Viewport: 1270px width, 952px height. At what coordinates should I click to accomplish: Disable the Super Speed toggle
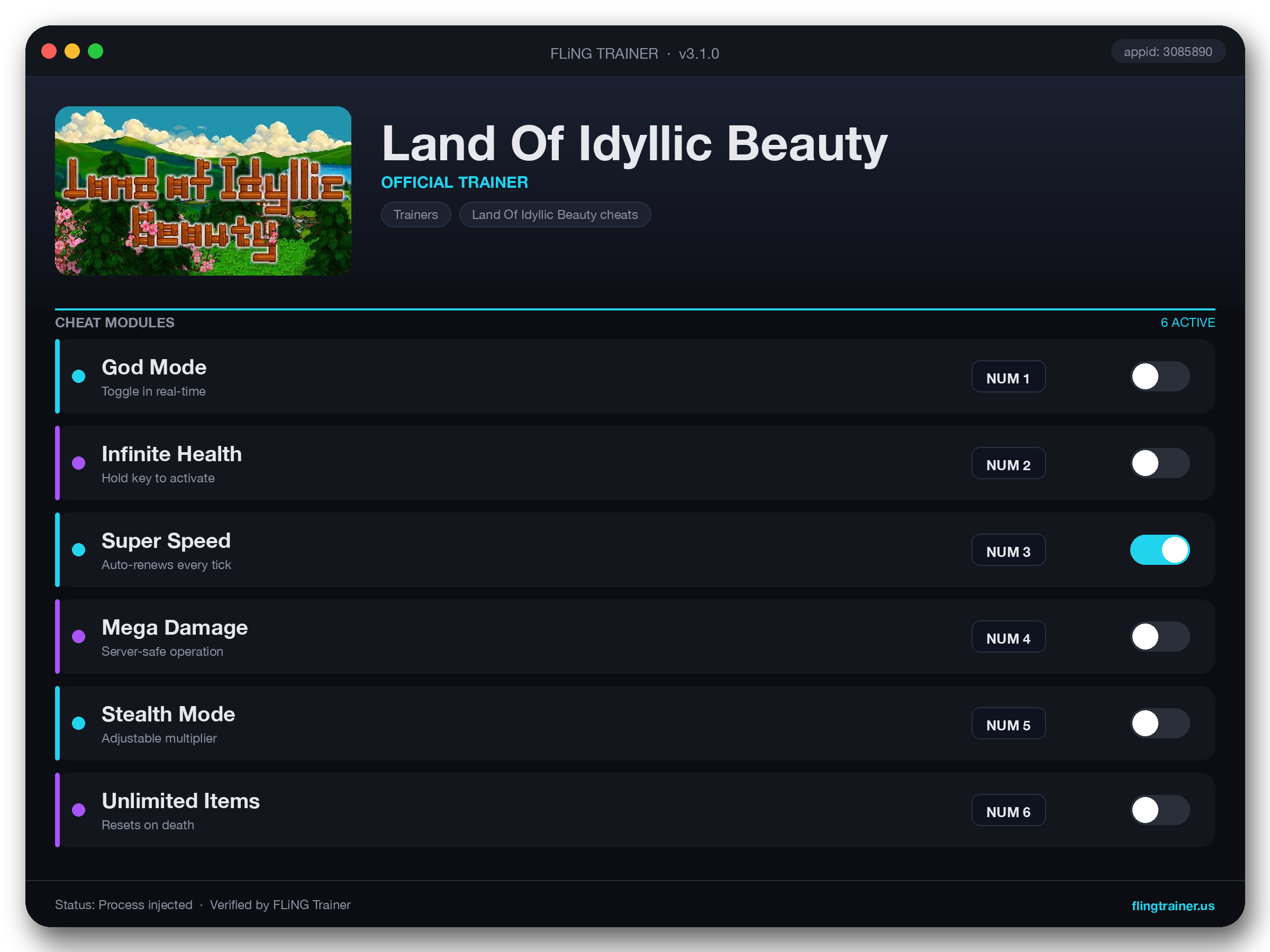pos(1160,550)
